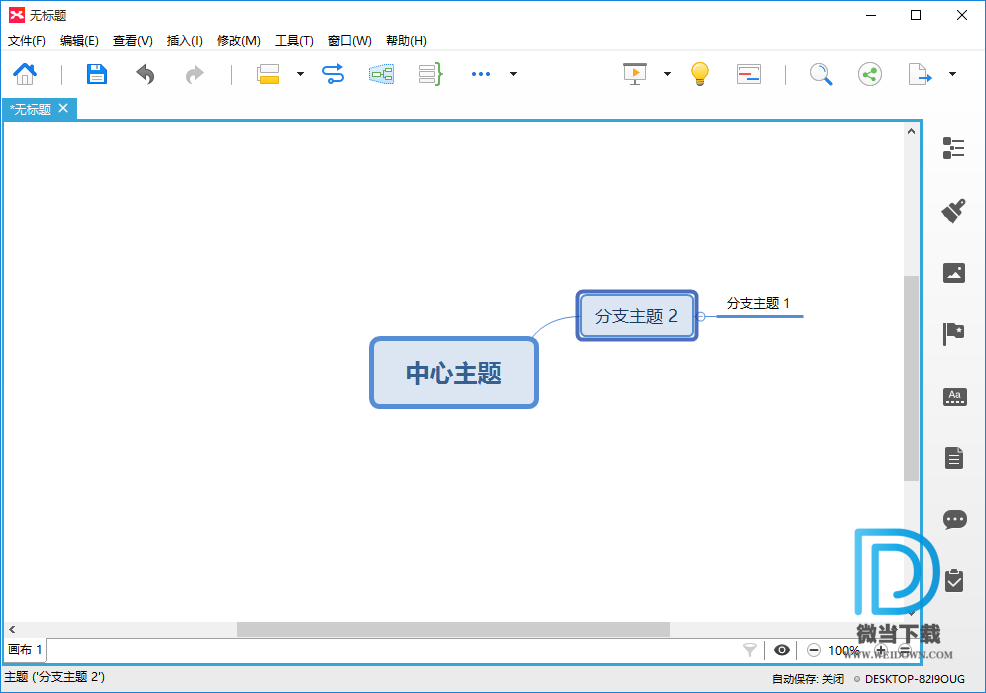Expand the presentation mode dropdown arrow
Image resolution: width=986 pixels, height=693 pixels.
click(667, 74)
